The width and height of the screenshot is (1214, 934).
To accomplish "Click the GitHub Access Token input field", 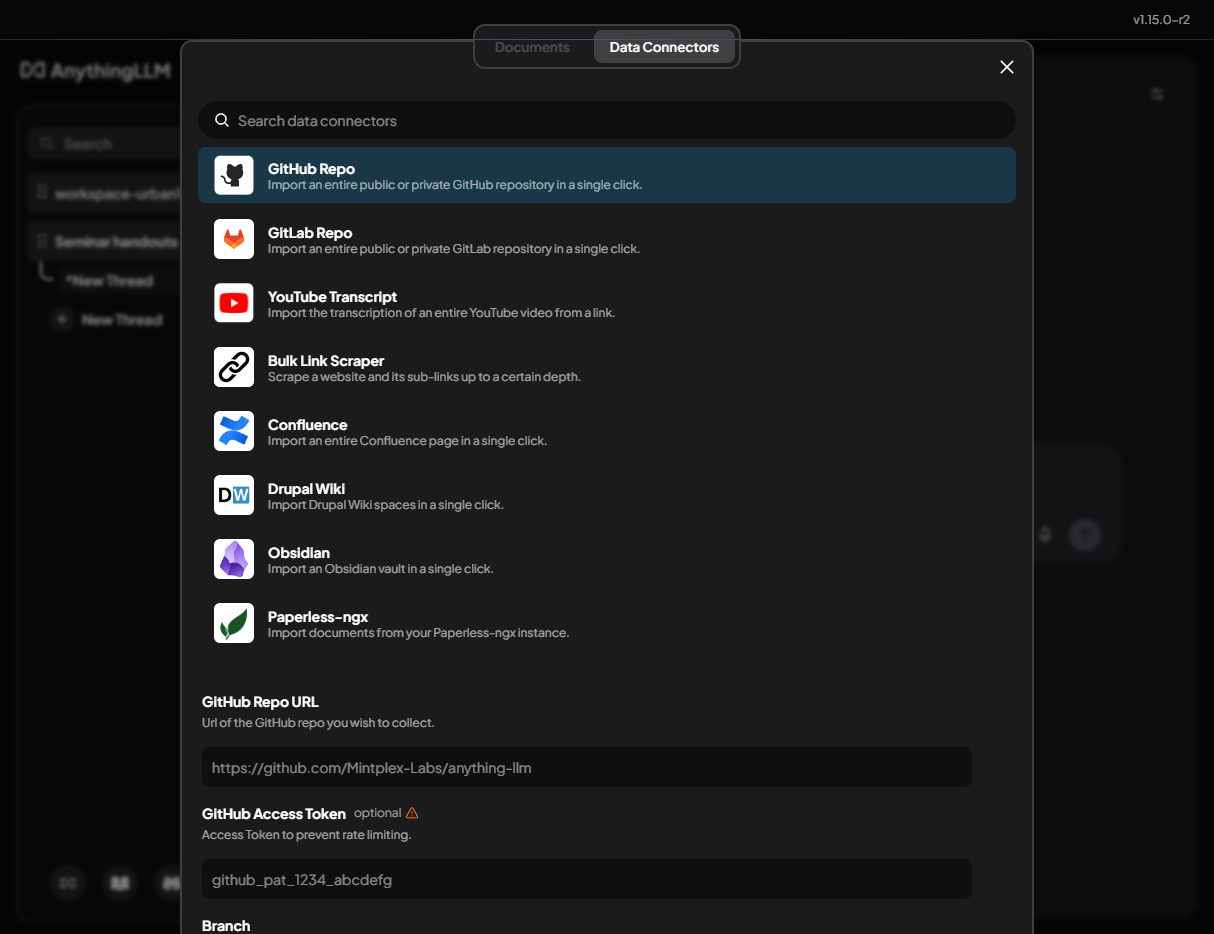I will click(587, 880).
